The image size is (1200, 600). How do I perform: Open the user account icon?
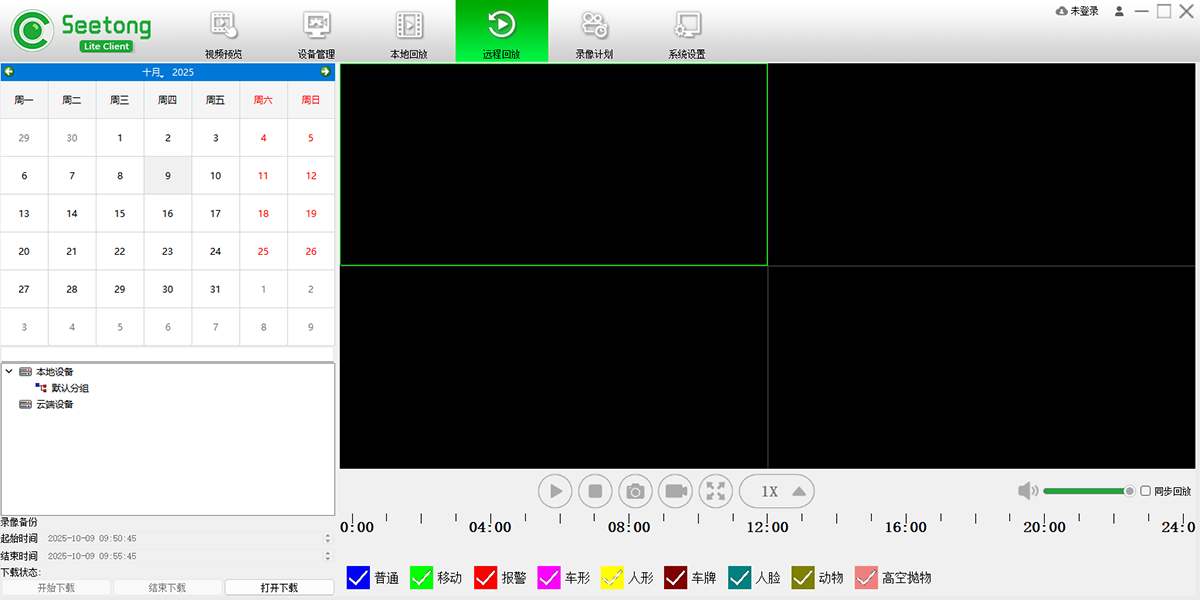[x=1119, y=11]
